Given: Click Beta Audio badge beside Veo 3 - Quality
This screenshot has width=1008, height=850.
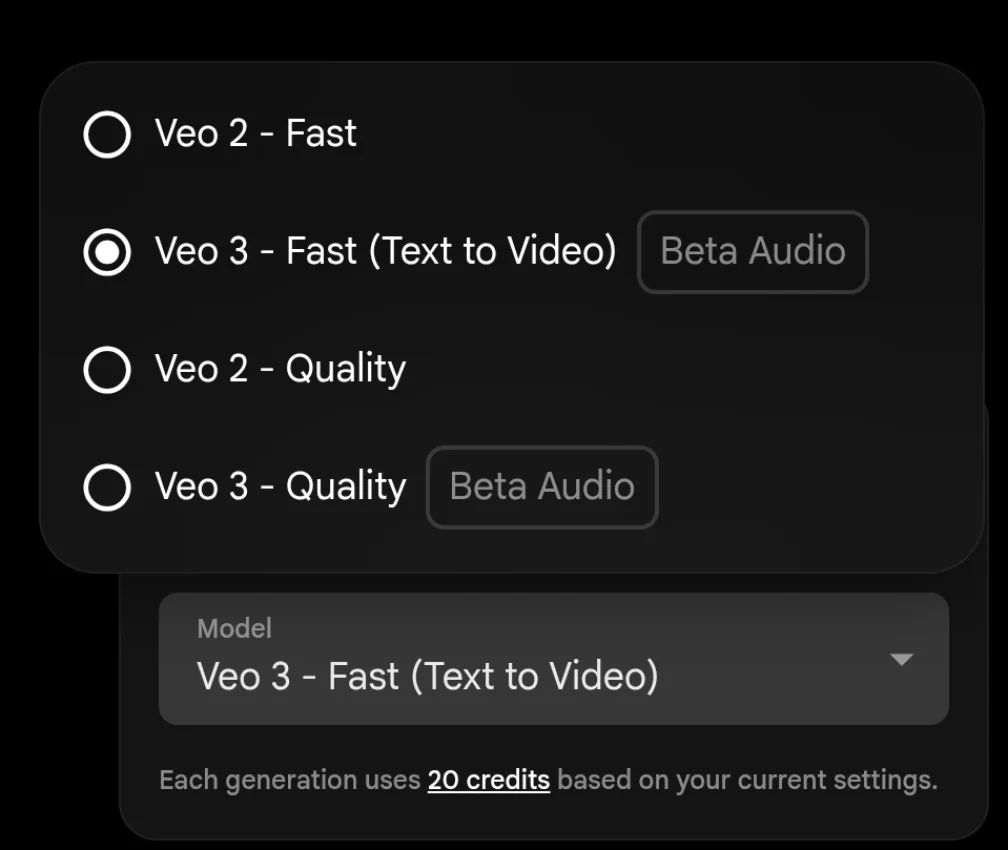Looking at the screenshot, I should 542,487.
